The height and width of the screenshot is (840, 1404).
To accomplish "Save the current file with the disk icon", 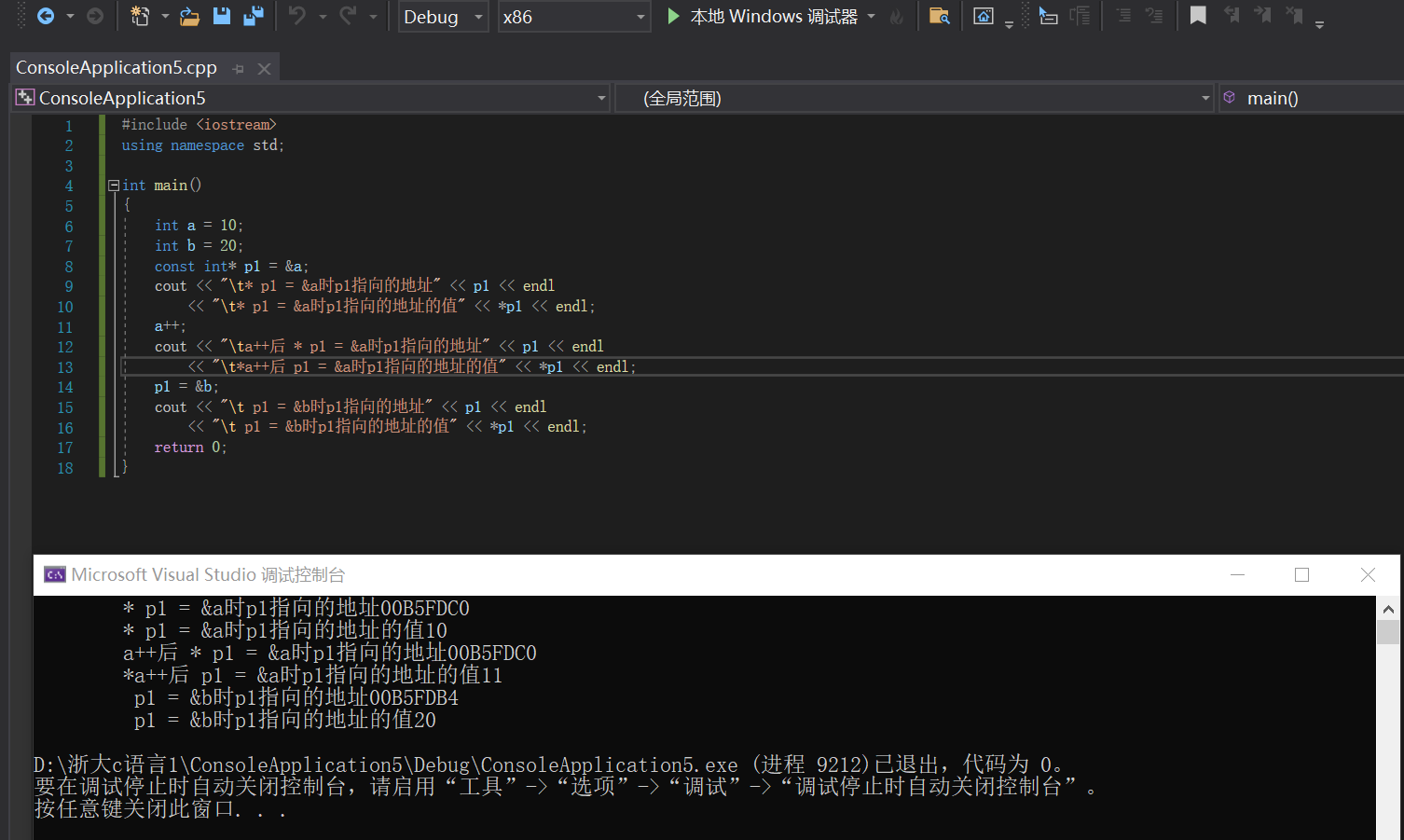I will coord(222,16).
